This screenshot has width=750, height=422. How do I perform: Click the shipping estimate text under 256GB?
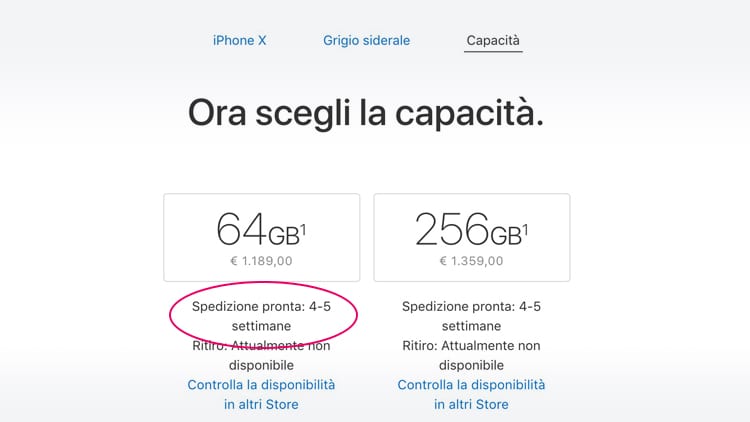coord(471,316)
